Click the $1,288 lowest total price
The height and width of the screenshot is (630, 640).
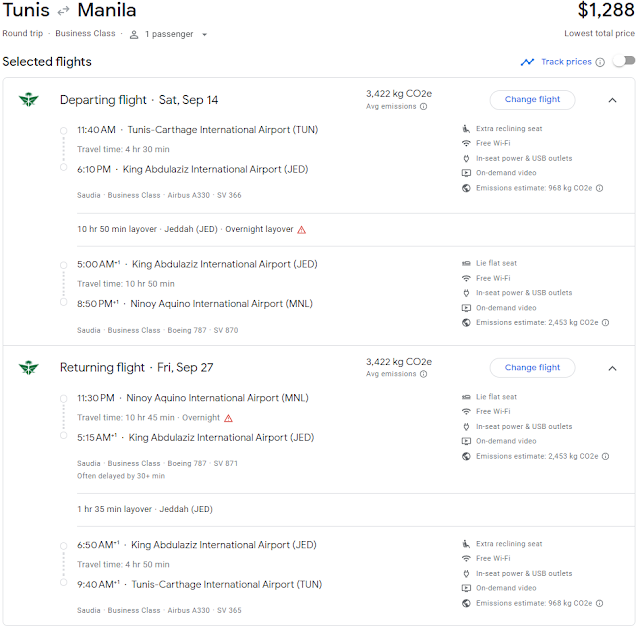(605, 10)
